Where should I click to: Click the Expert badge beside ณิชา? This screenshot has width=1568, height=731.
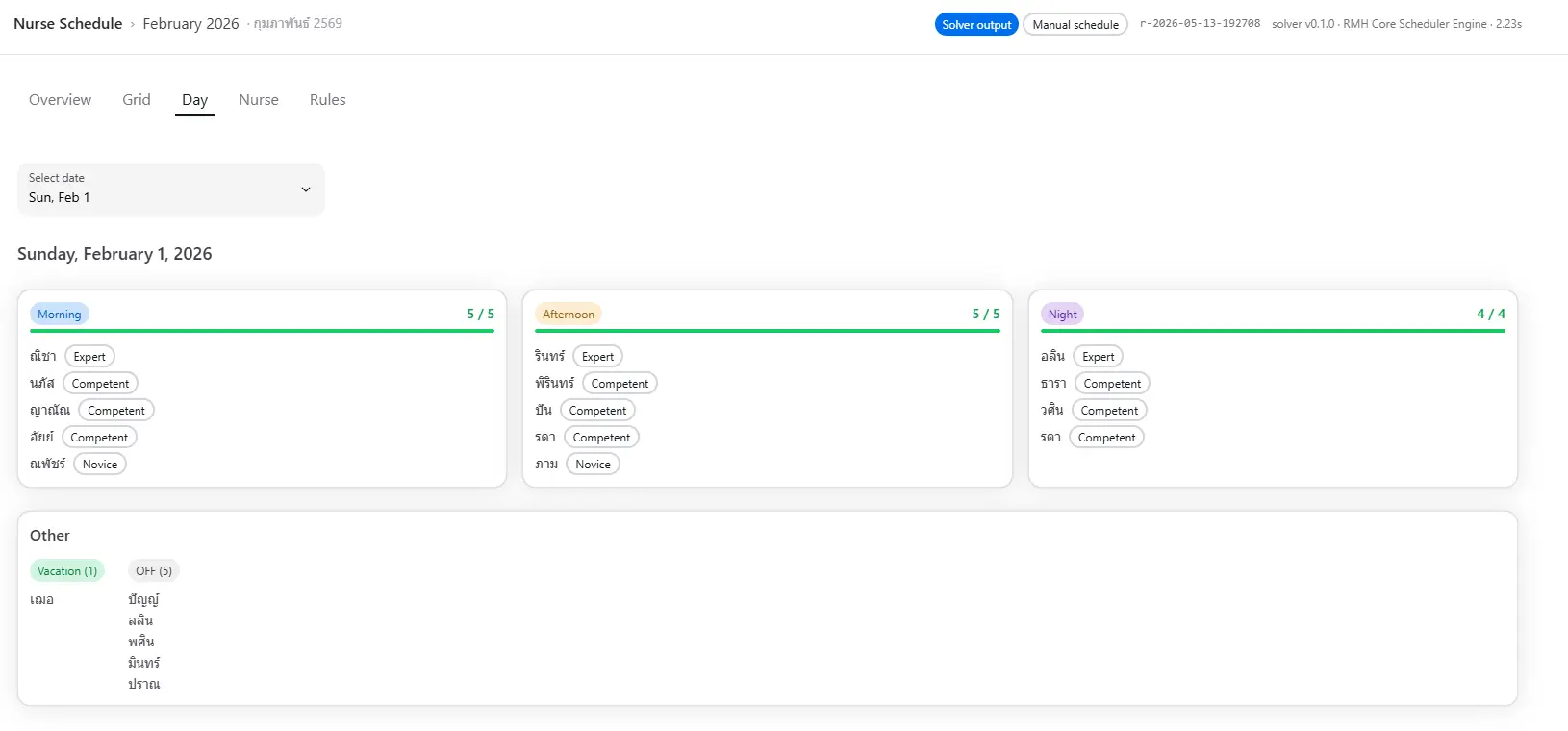[89, 357]
